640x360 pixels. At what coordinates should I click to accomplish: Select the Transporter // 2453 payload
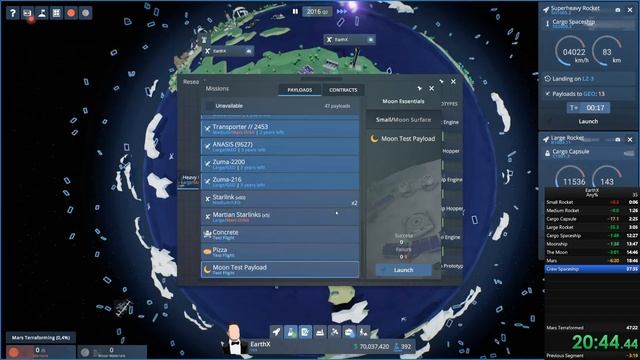(280, 129)
